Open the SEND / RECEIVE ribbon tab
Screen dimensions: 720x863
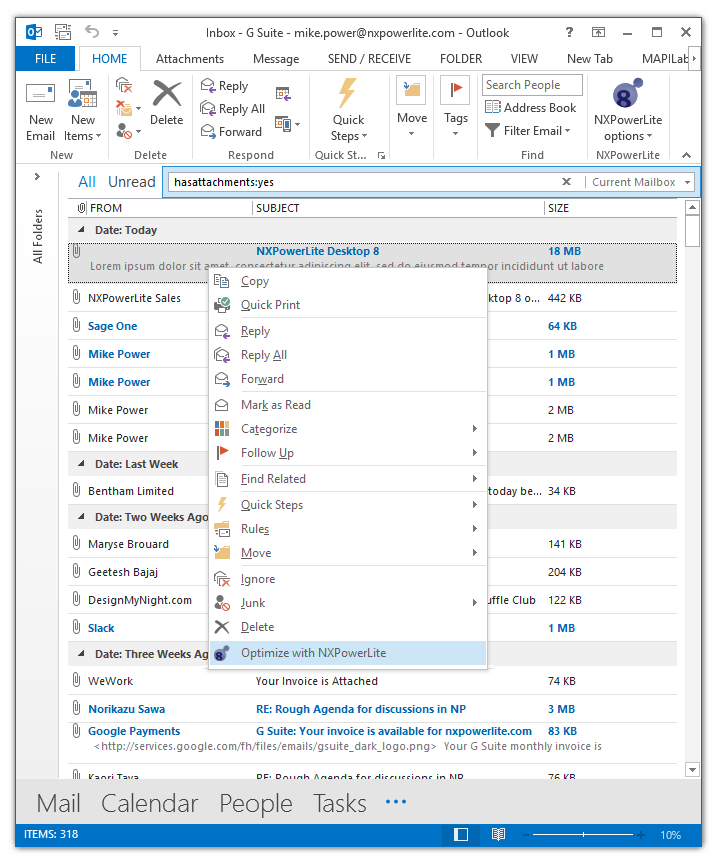pos(369,59)
